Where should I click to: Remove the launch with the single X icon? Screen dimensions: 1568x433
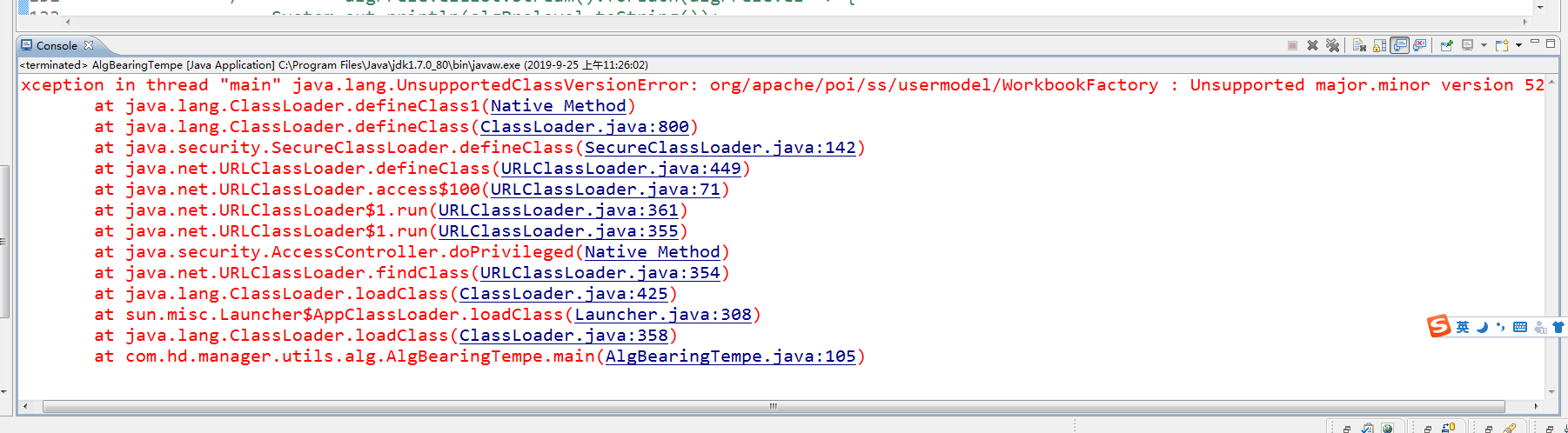1312,45
